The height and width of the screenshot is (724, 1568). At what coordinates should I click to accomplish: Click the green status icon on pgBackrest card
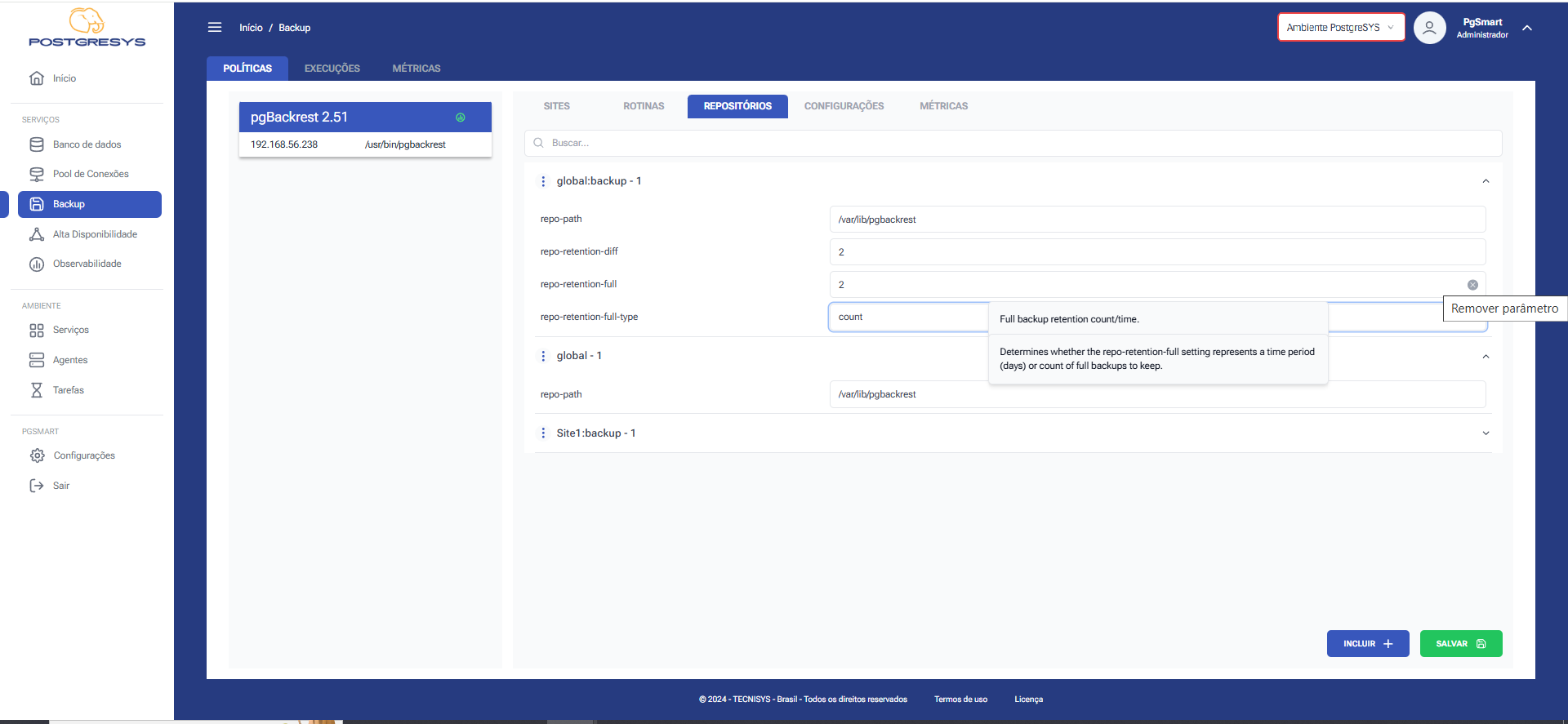coord(461,118)
